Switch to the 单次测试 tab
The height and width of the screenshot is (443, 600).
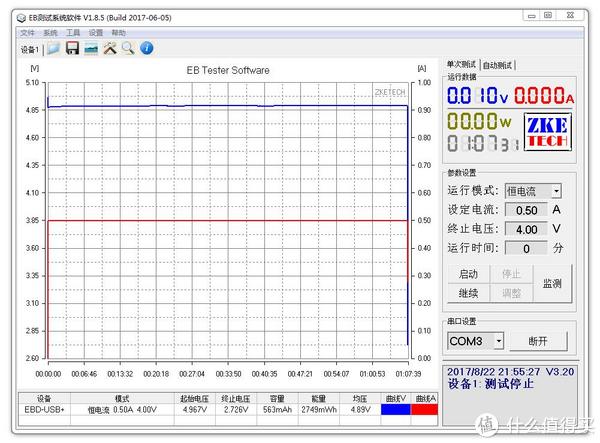click(x=462, y=64)
